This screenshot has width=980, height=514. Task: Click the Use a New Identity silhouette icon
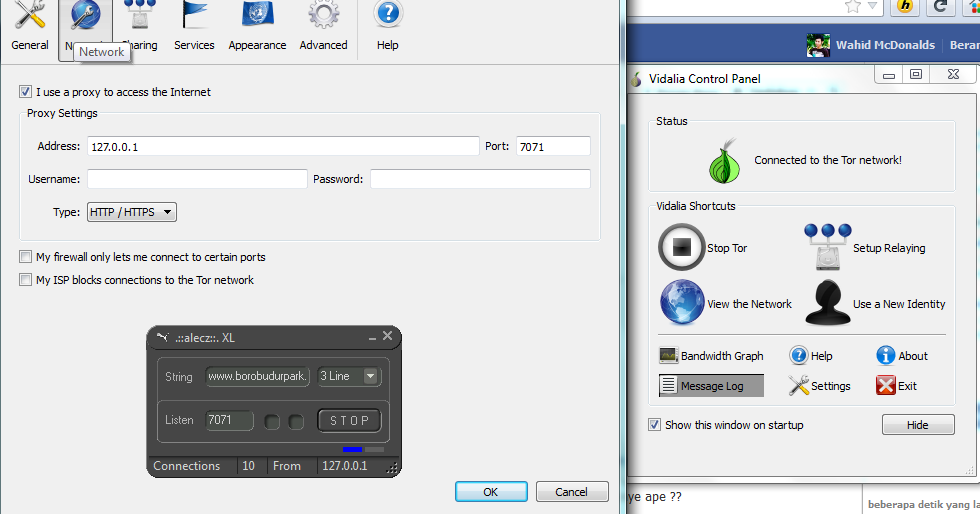(x=828, y=303)
